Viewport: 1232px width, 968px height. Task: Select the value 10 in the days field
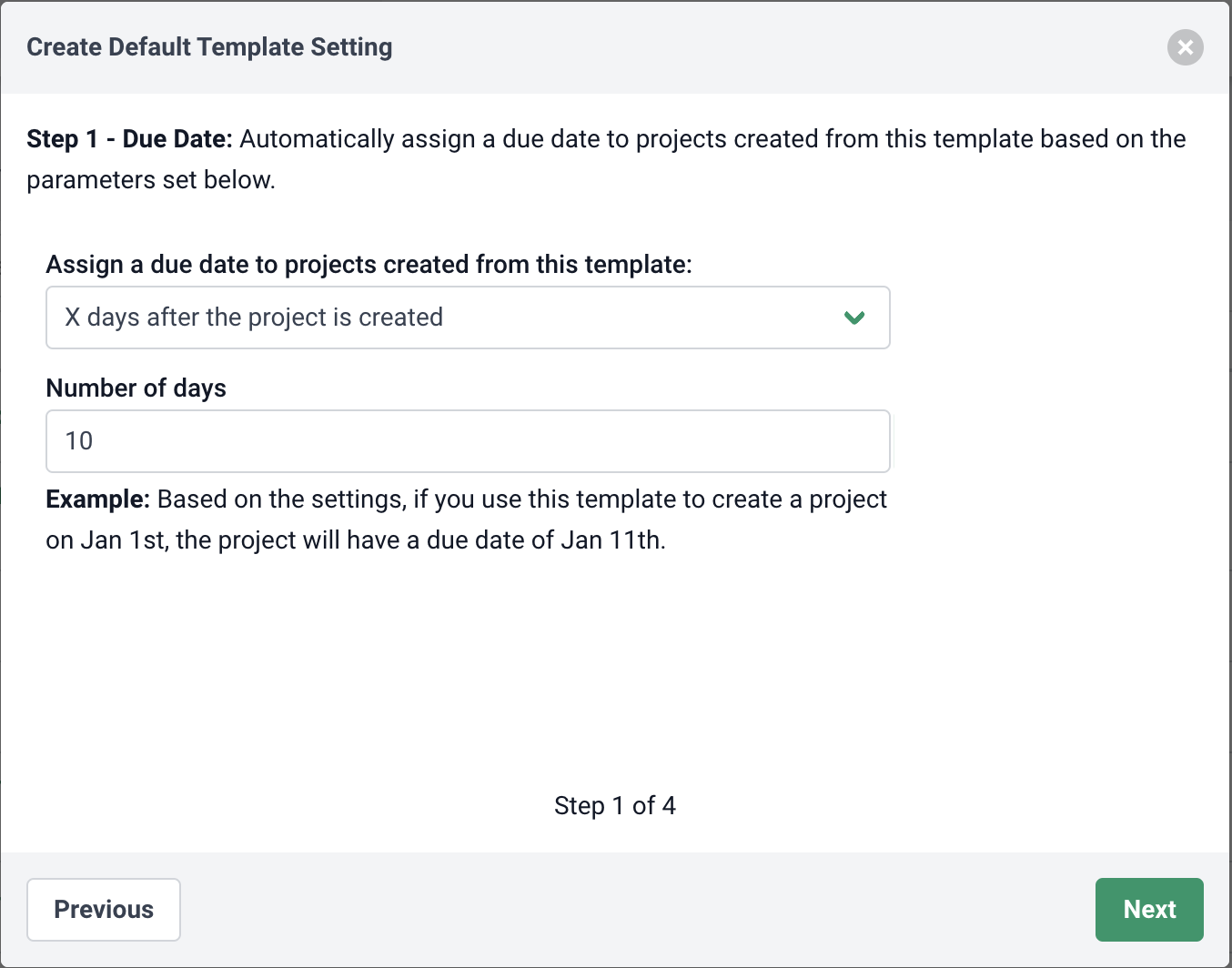[79, 441]
